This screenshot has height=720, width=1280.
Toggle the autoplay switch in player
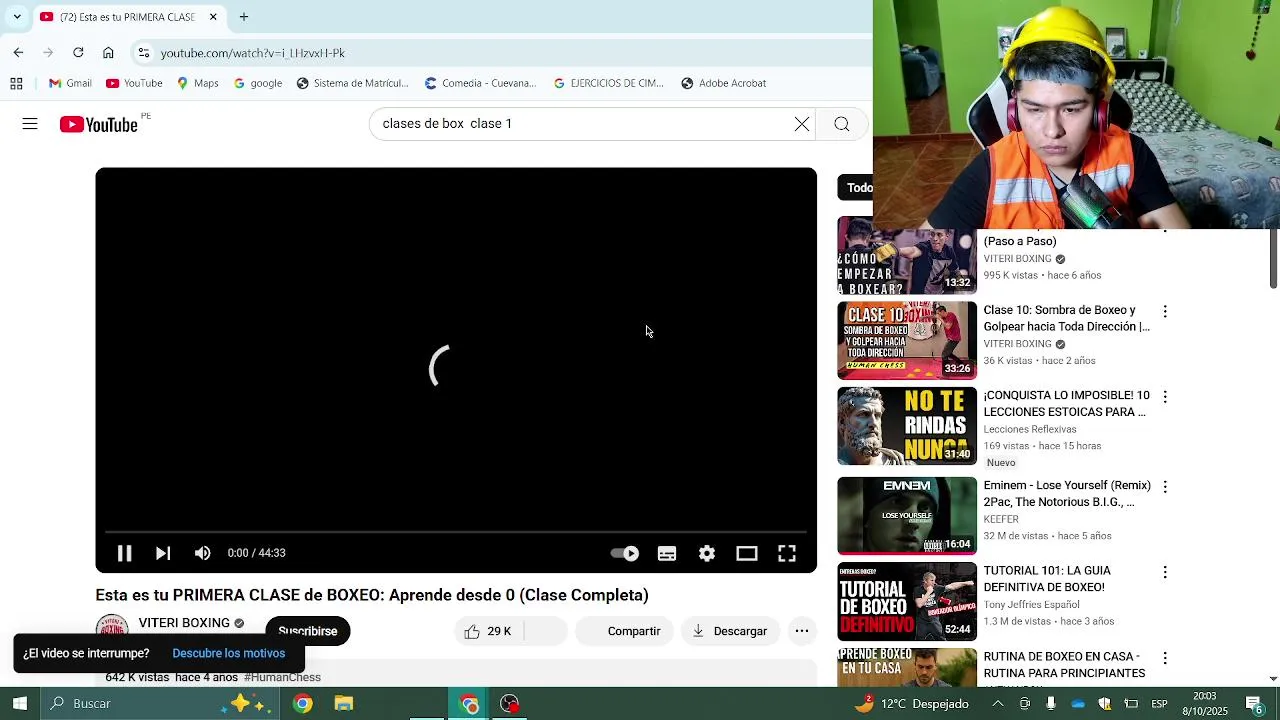tap(625, 553)
